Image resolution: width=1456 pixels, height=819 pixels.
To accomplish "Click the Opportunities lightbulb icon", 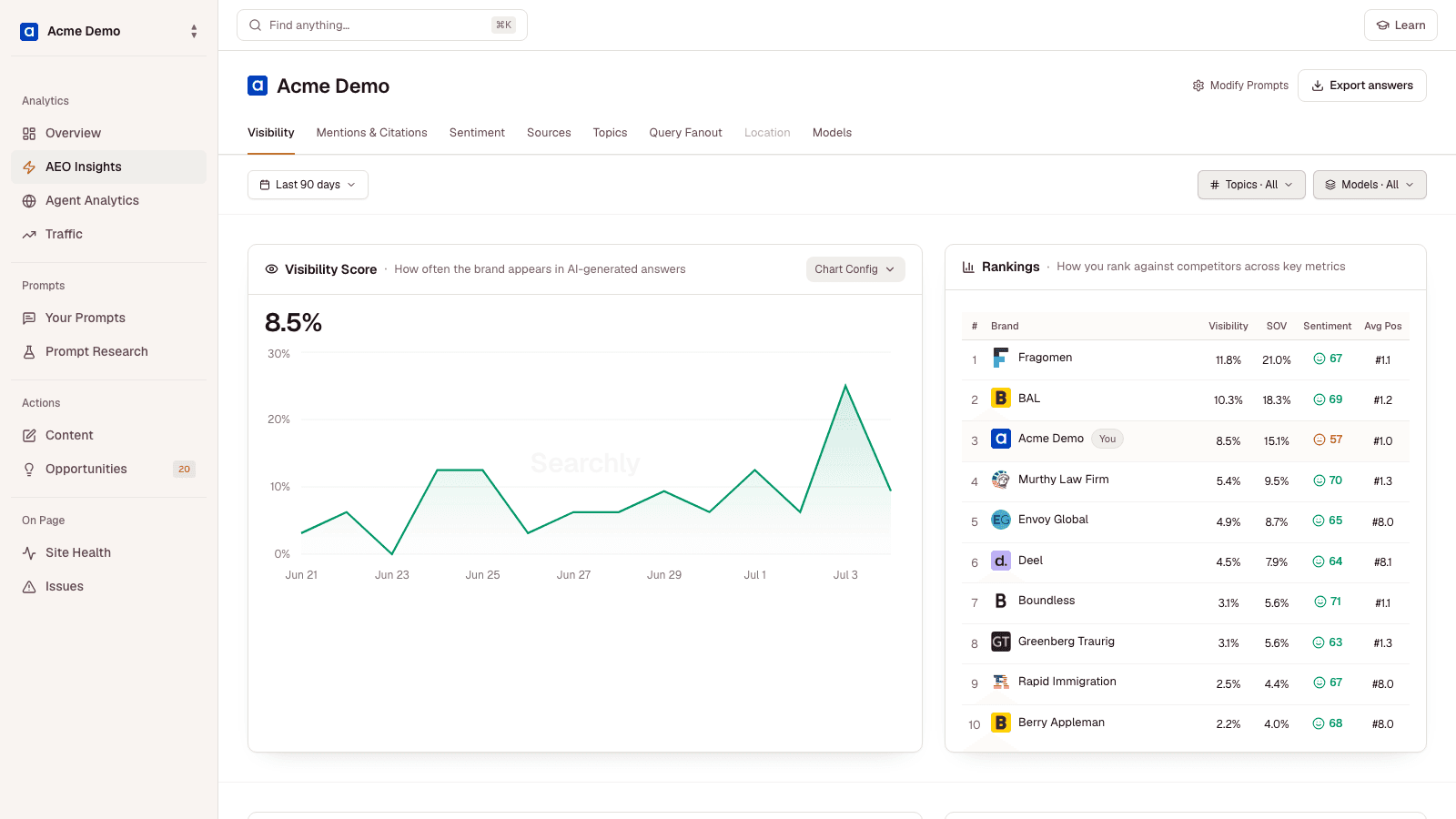I will [29, 470].
